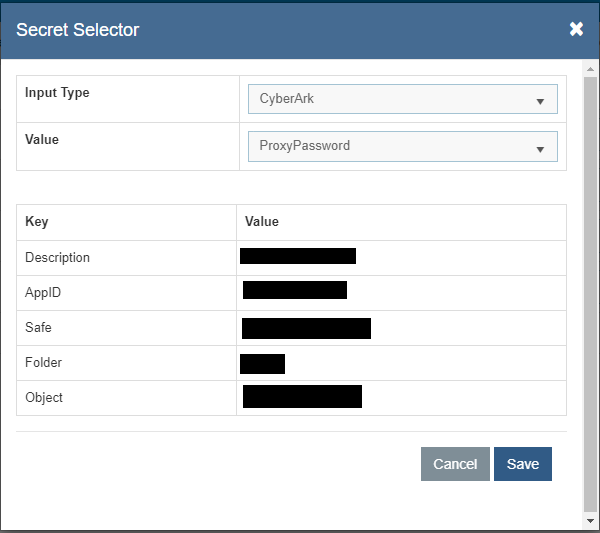
Task: Save the secret selection
Action: pos(522,464)
